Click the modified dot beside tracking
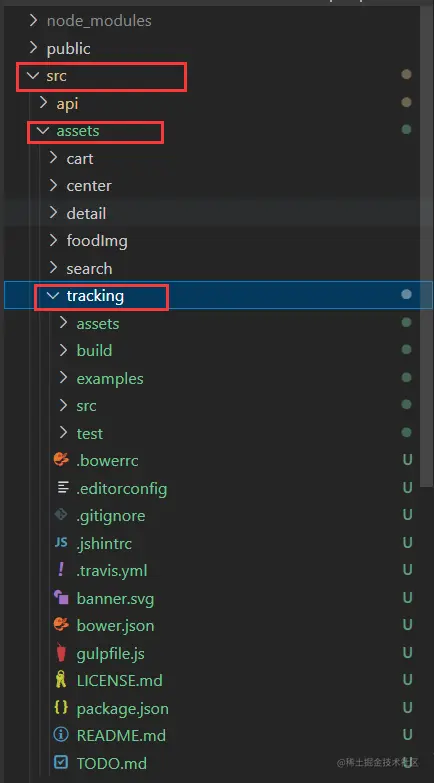 [x=407, y=295]
